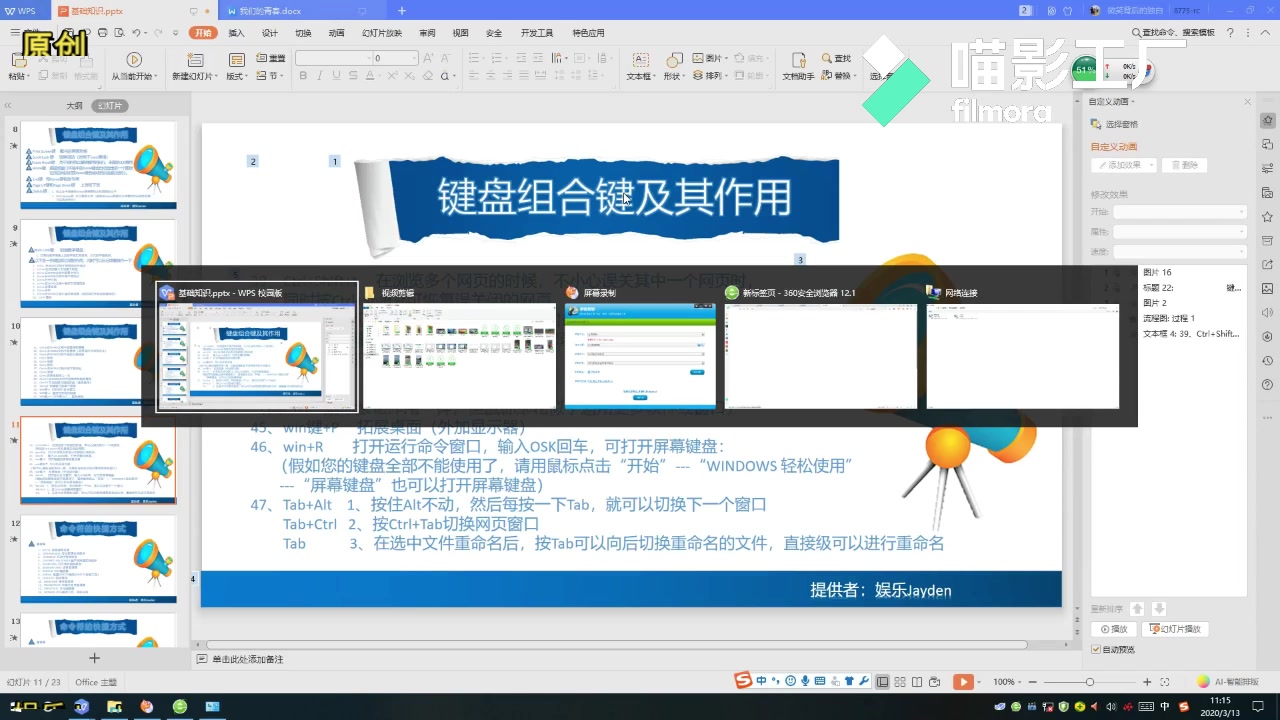Open 排列 arrange dropdown
This screenshot has height=720, width=1280.
click(x=711, y=76)
